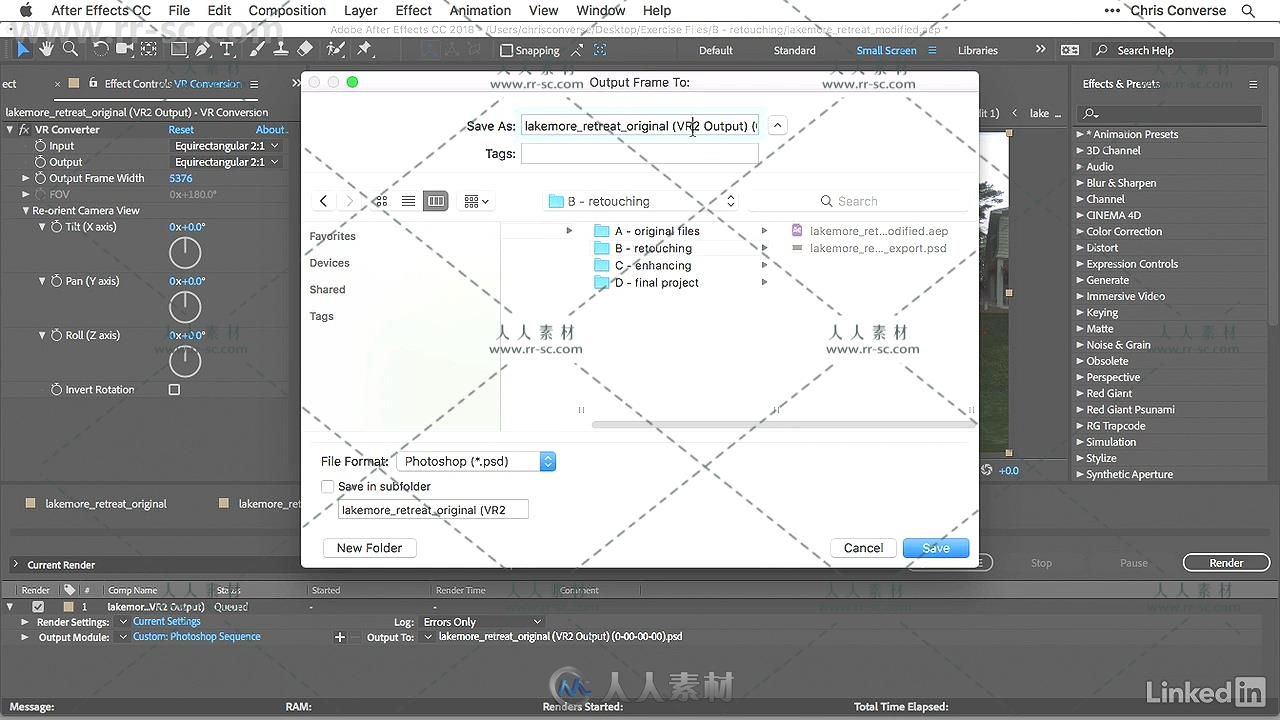The width and height of the screenshot is (1280, 720).
Task: Open Custom: Photoshop Sequence output module link
Action: pyautogui.click(x=197, y=637)
